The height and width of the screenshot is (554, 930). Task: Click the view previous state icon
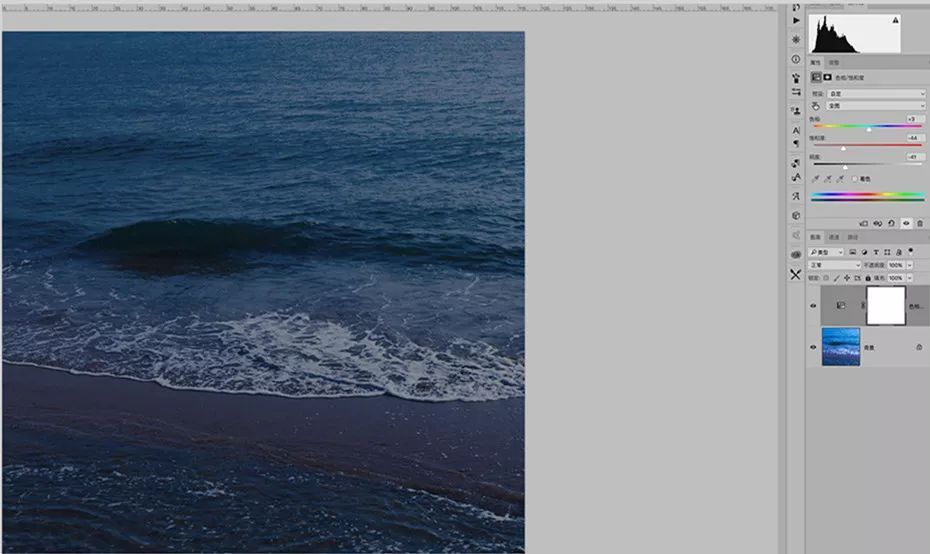pos(878,223)
